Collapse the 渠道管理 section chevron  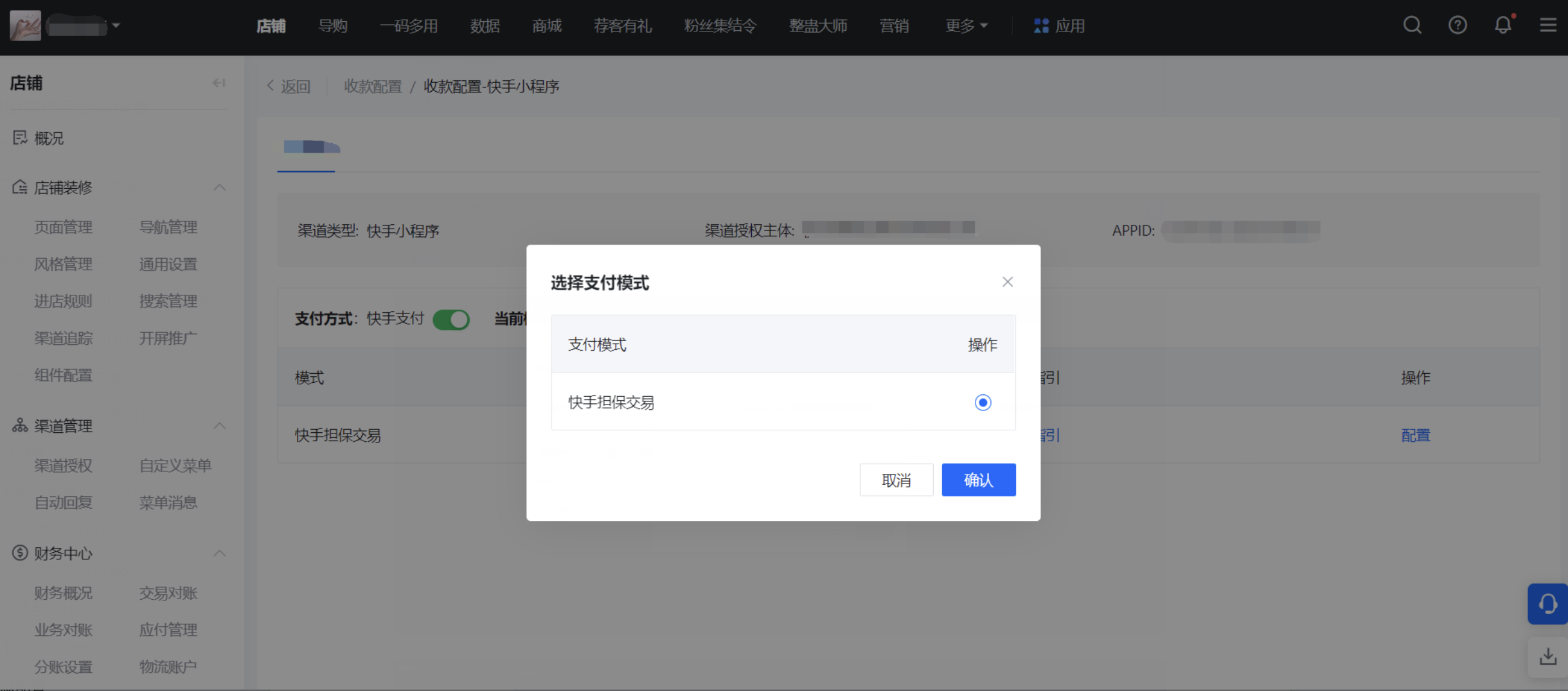coord(219,426)
